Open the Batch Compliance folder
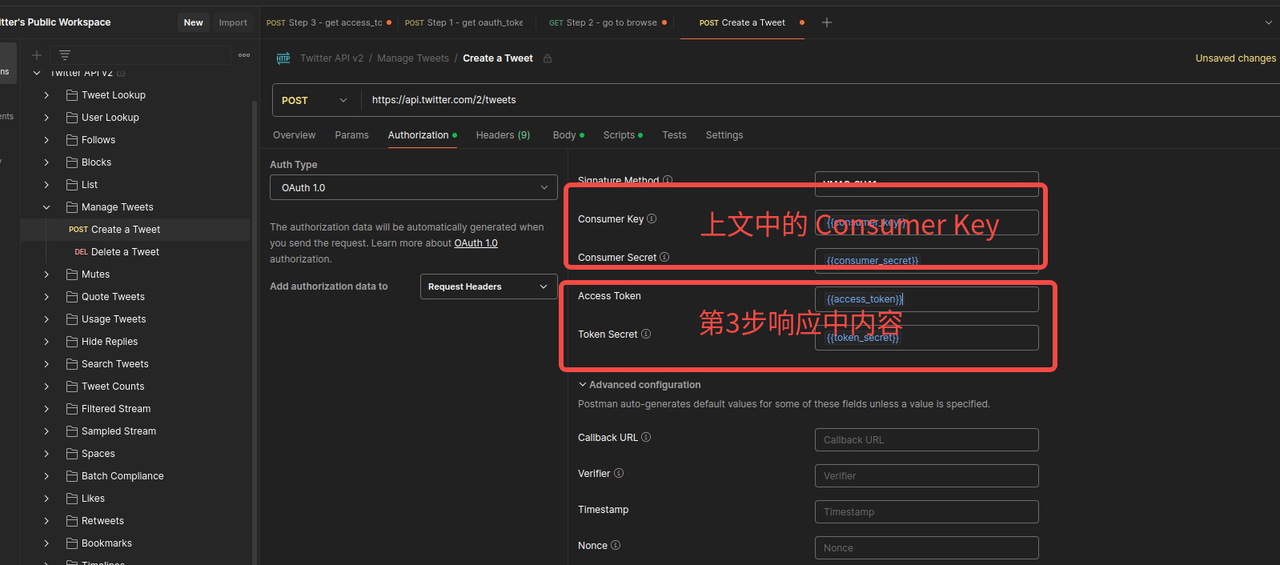The height and width of the screenshot is (565, 1280). pos(122,476)
